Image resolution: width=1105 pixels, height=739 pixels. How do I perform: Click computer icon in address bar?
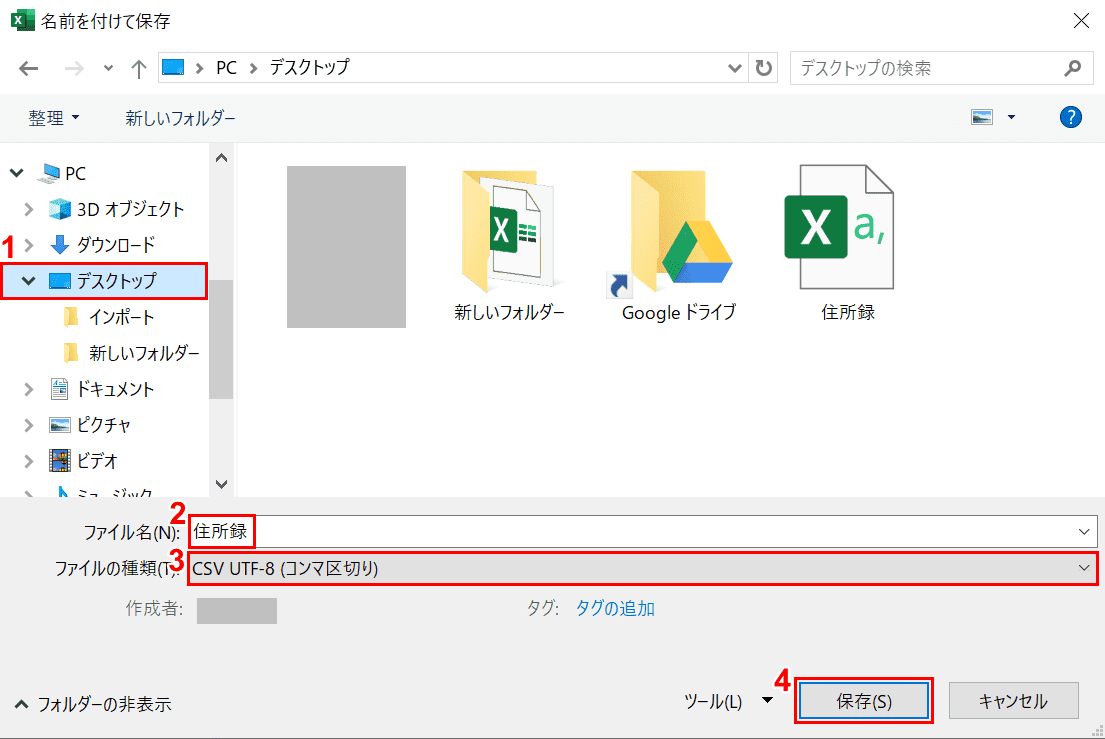[173, 68]
